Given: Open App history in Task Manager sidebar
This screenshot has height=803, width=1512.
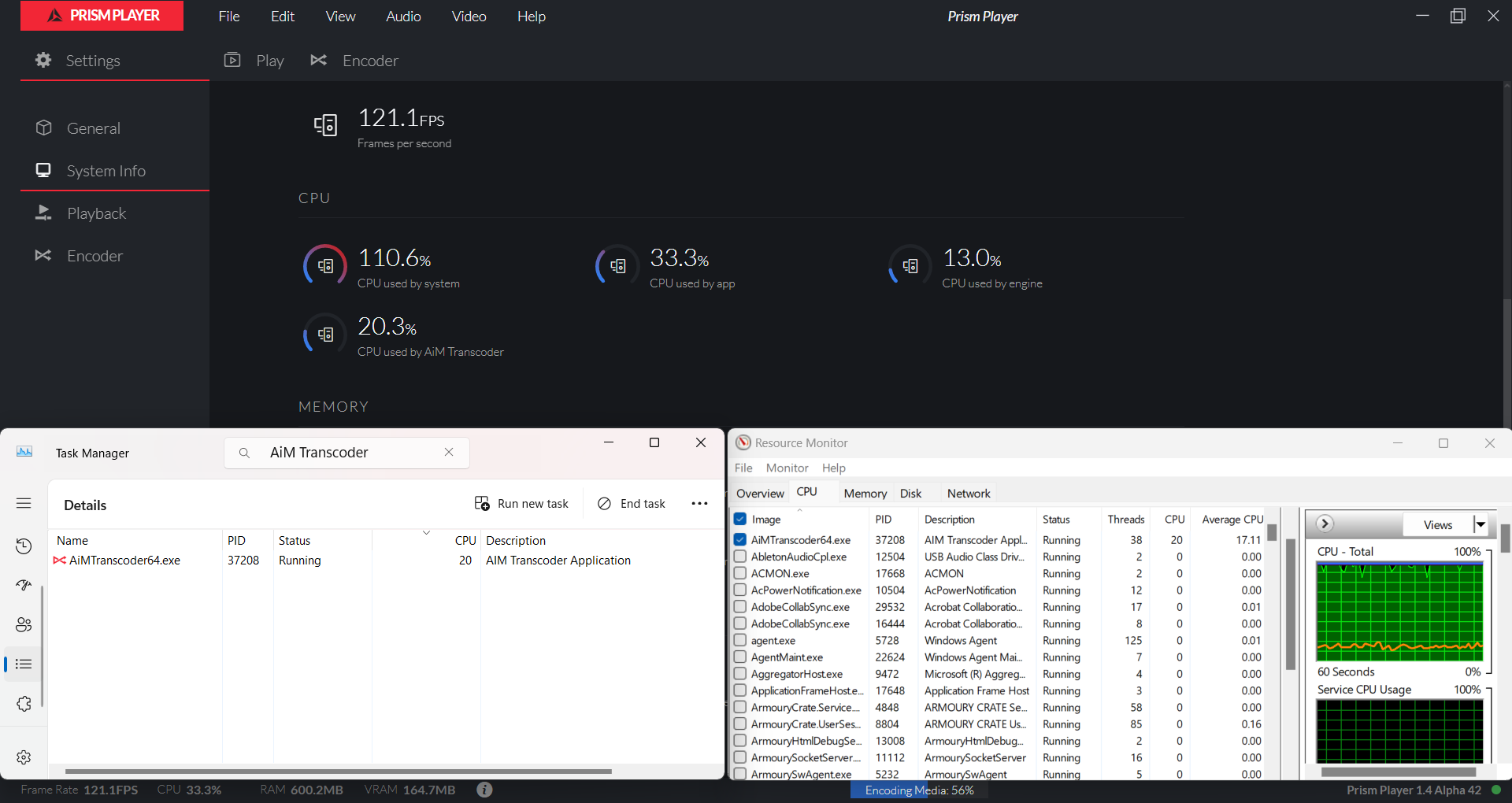Looking at the screenshot, I should 24,546.
